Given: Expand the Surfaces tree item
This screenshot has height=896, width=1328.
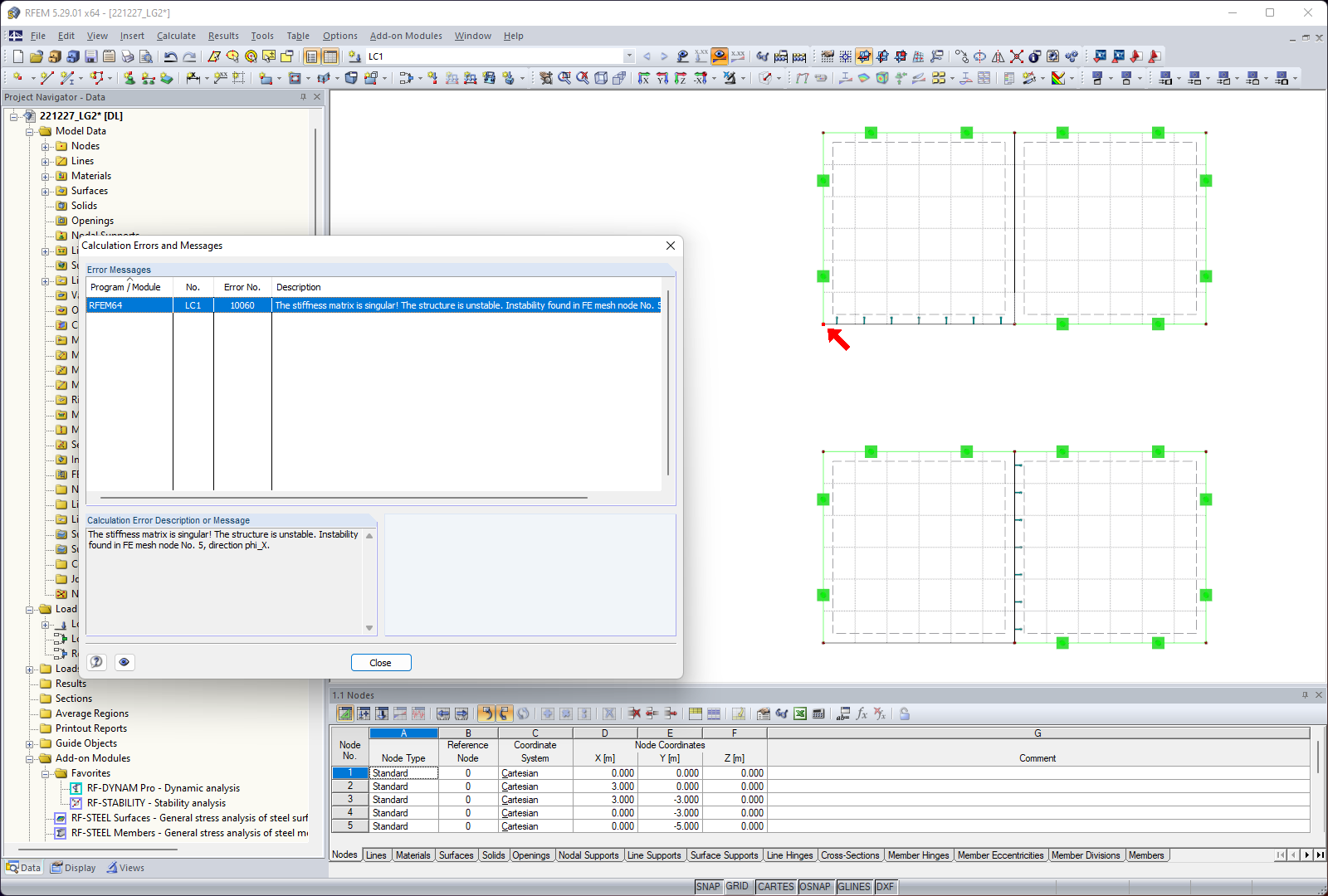Looking at the screenshot, I should pos(46,192).
